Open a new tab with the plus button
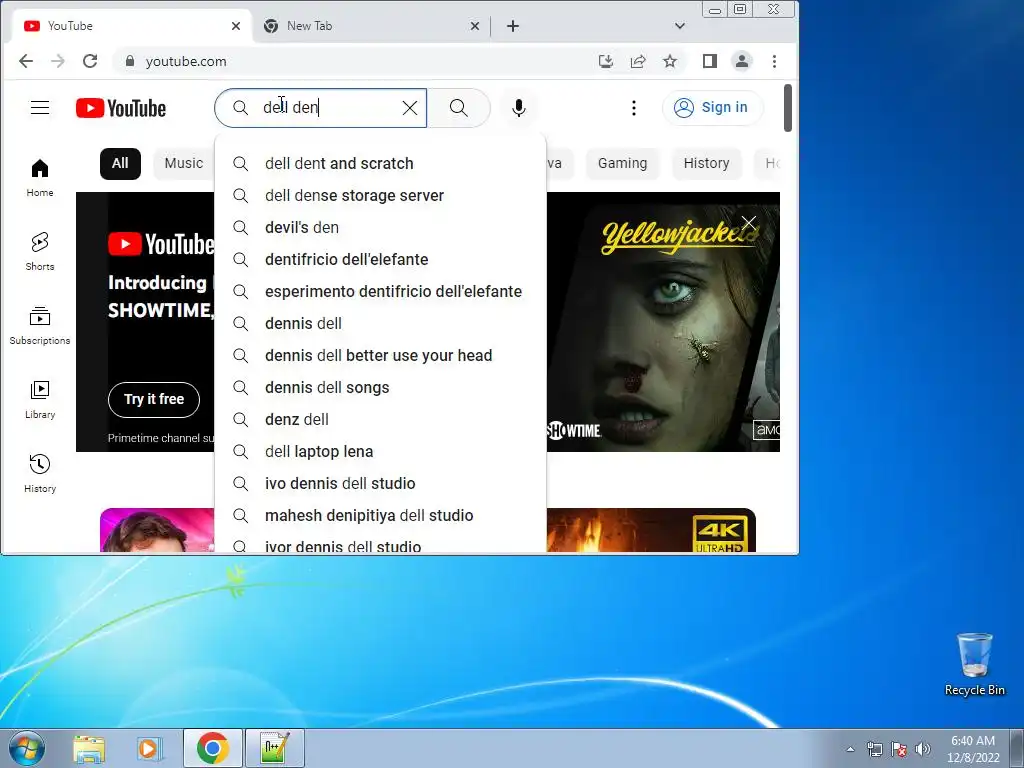Screen dimensions: 1024x768 513,26
